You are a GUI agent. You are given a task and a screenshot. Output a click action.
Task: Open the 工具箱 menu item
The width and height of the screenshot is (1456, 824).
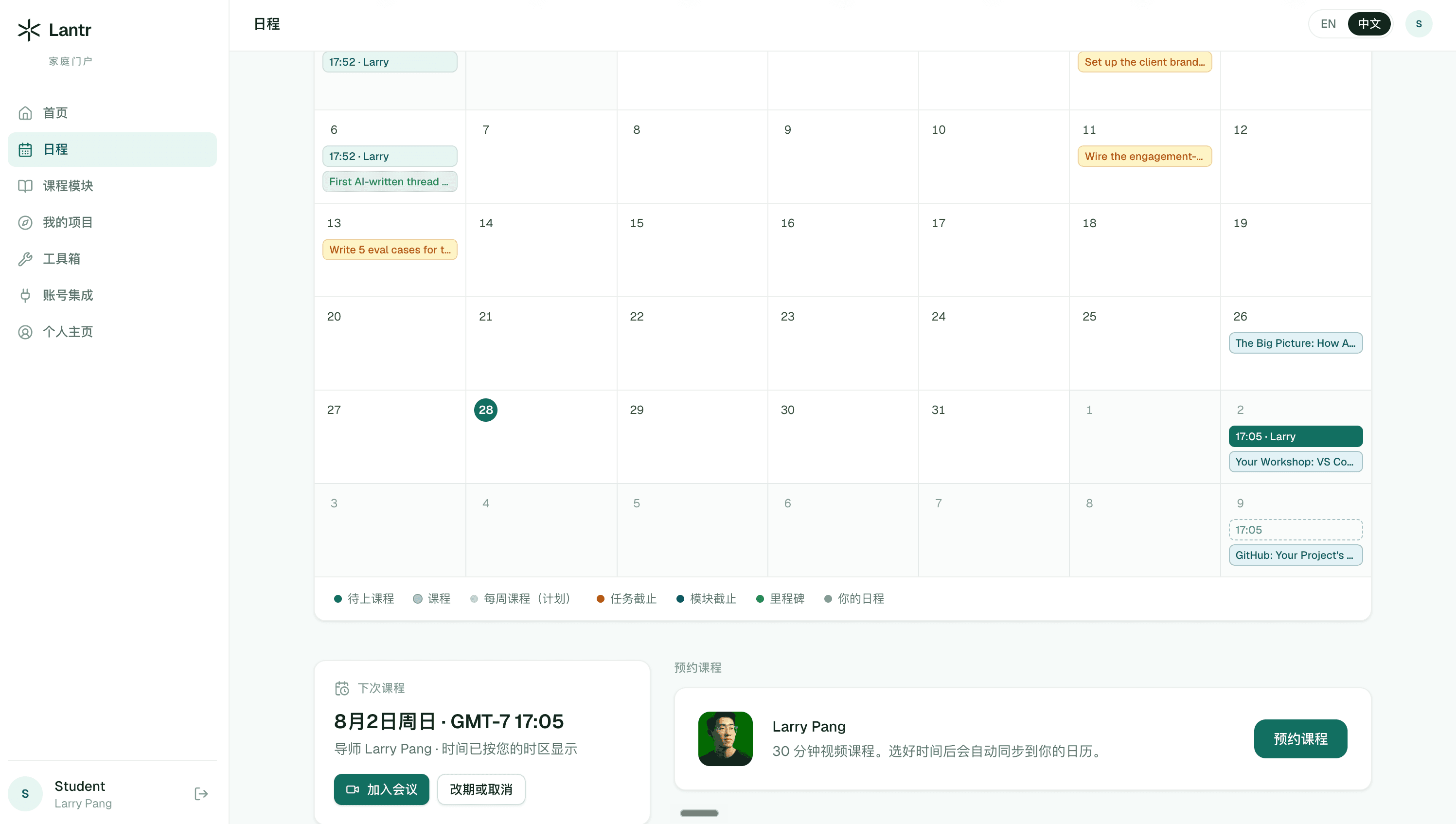pyautogui.click(x=112, y=259)
